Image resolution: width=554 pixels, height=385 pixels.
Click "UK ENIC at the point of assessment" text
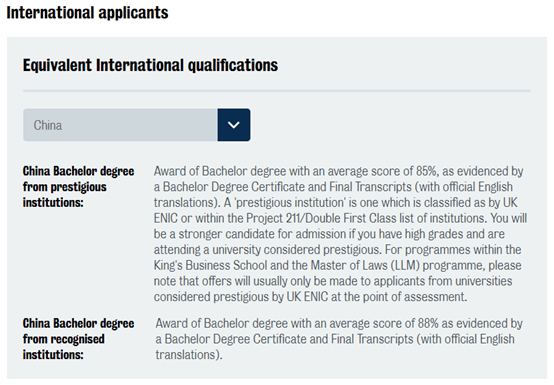(377, 297)
